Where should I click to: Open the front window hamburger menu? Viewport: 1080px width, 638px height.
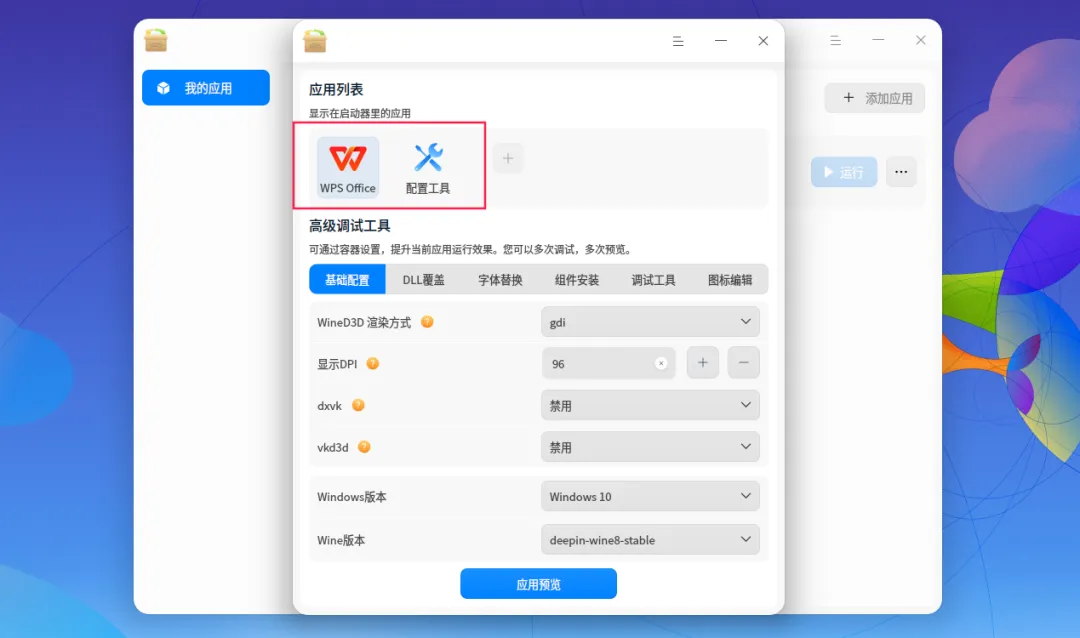coord(678,41)
